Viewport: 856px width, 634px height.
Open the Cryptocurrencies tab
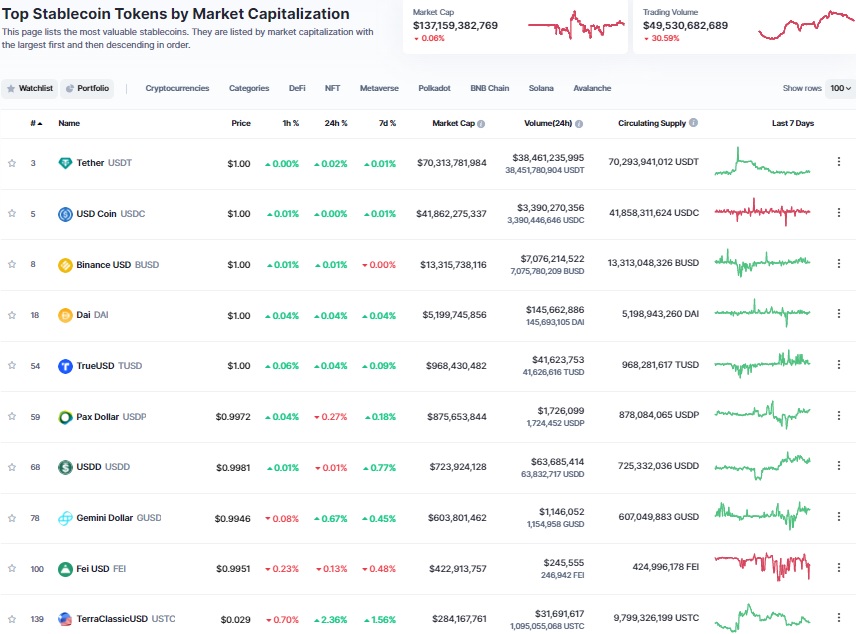coord(177,88)
